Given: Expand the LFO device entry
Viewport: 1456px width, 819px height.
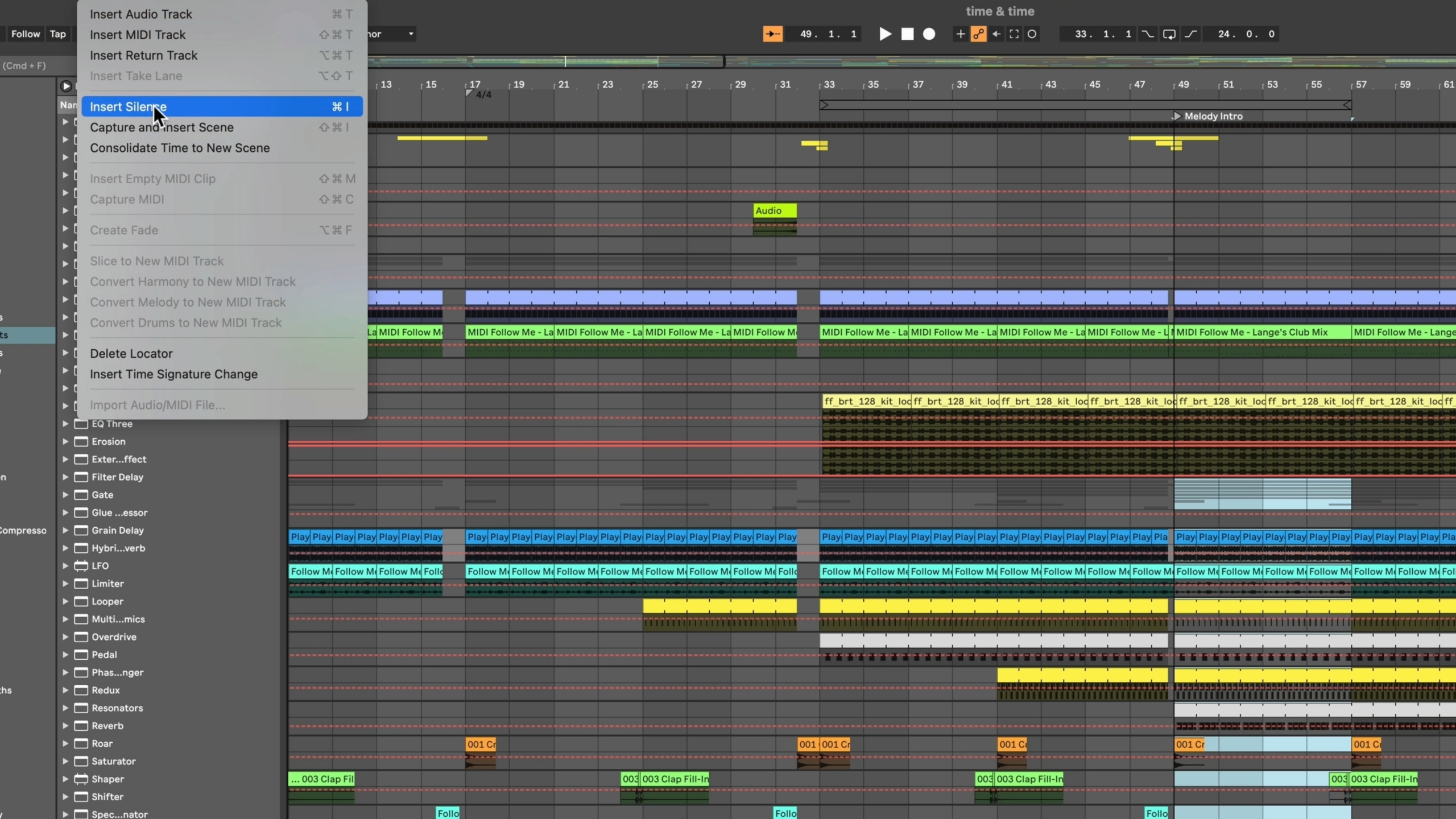Looking at the screenshot, I should tap(65, 566).
